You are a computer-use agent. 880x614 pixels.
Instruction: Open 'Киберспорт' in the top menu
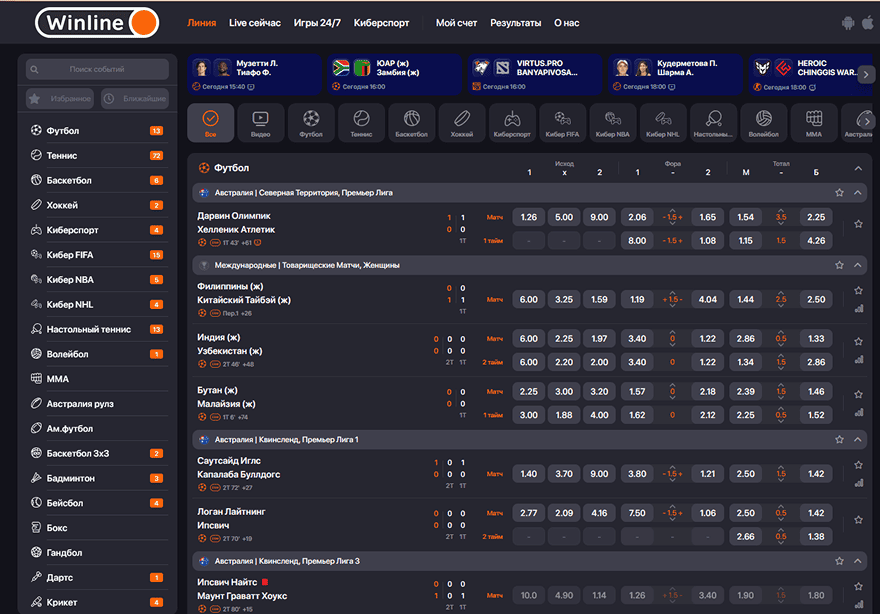(381, 23)
